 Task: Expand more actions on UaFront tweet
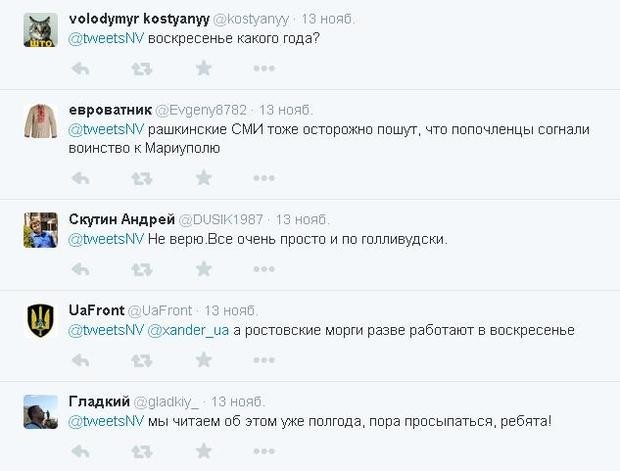point(264,360)
